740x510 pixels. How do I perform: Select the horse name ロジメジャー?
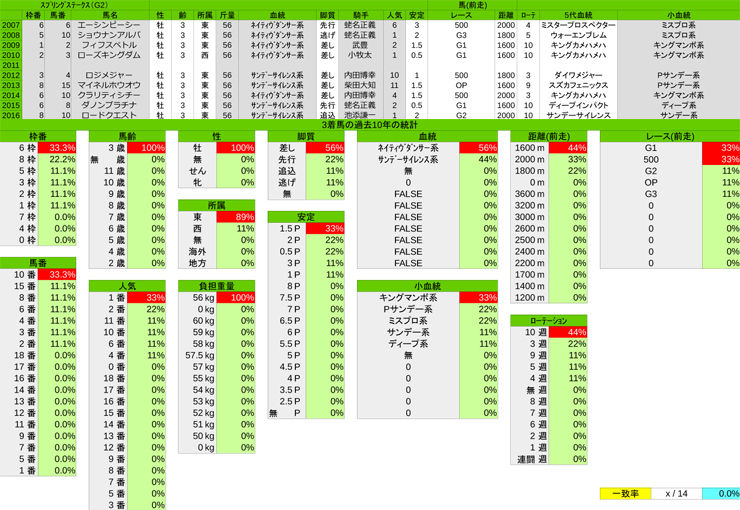(x=110, y=75)
